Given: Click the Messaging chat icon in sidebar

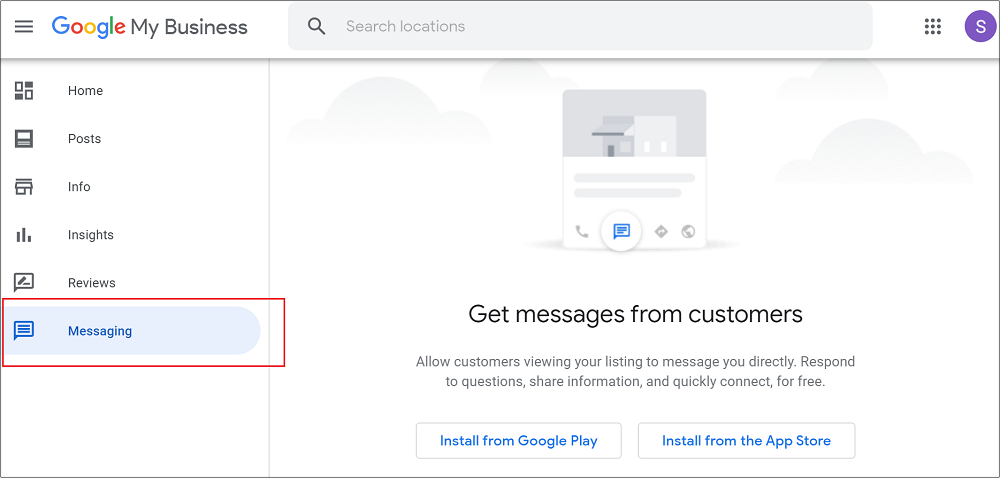Looking at the screenshot, I should 24,331.
